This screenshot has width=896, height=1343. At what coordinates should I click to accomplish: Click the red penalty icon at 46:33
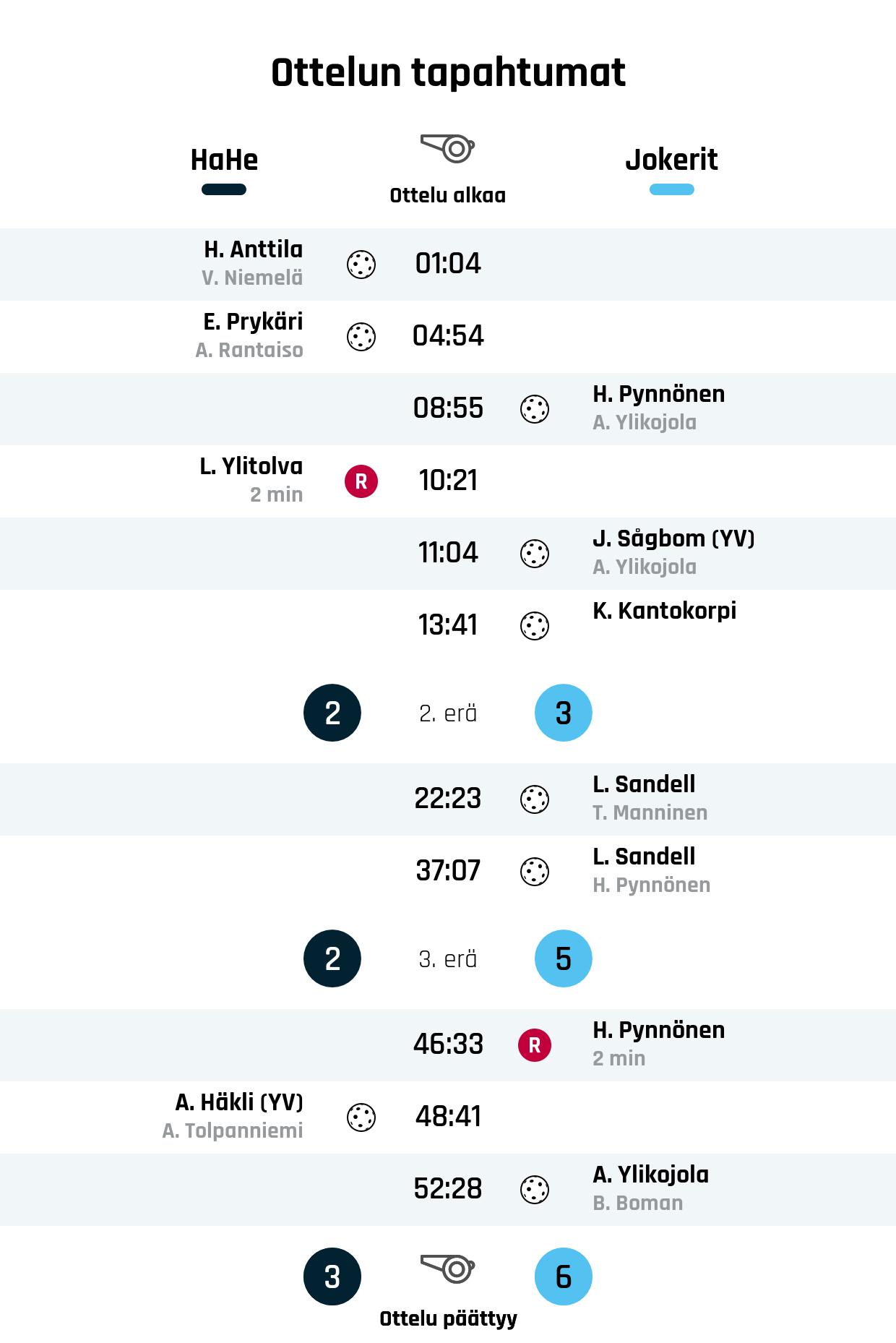tap(535, 1045)
